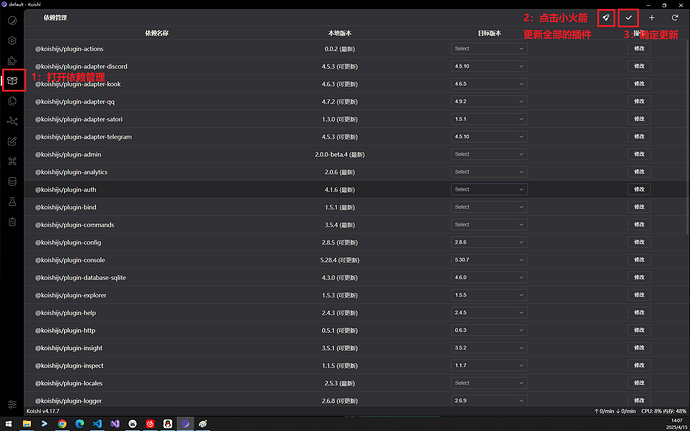Click Koishi v4.17.7 in status bar
The height and width of the screenshot is (431, 690).
[x=43, y=411]
